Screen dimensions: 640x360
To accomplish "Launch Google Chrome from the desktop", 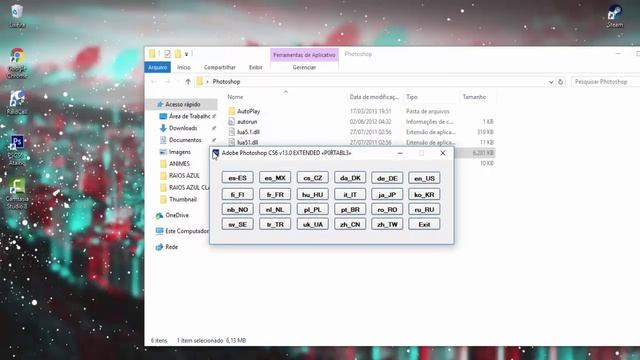I will click(x=17, y=63).
